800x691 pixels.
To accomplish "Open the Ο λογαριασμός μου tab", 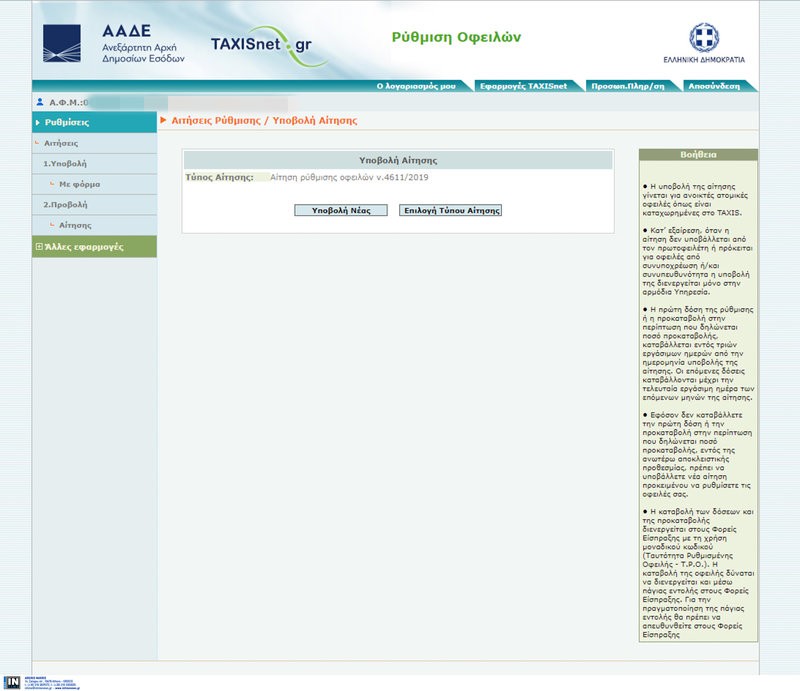I will pyautogui.click(x=415, y=86).
